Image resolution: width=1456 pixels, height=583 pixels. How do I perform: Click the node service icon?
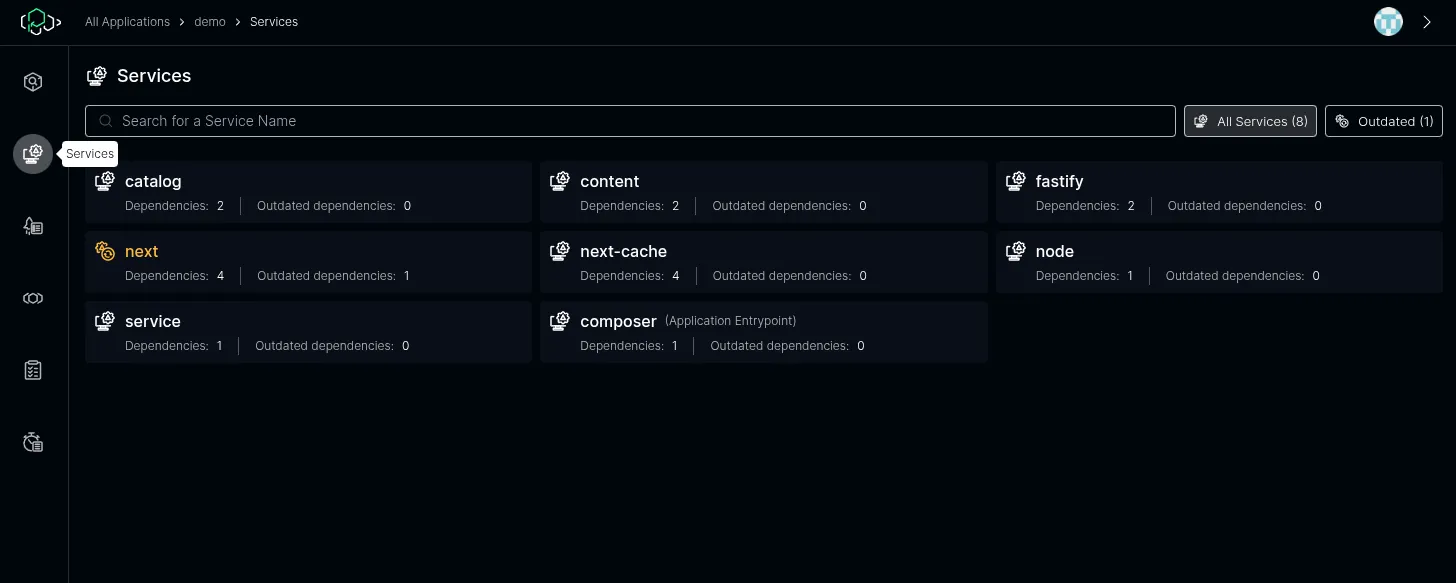coord(1016,251)
